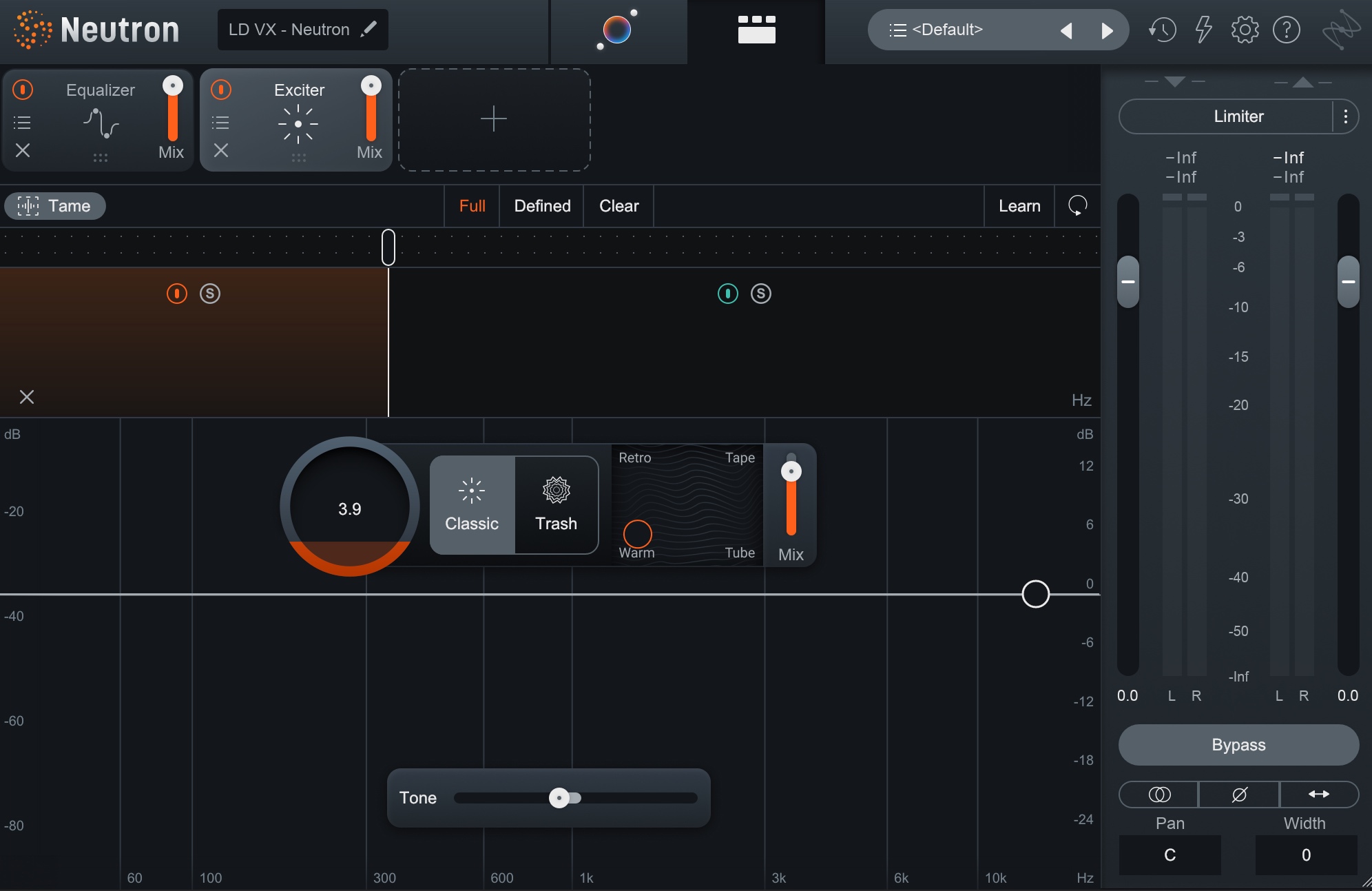
Task: Bypass the high band with teal power button
Action: (728, 294)
